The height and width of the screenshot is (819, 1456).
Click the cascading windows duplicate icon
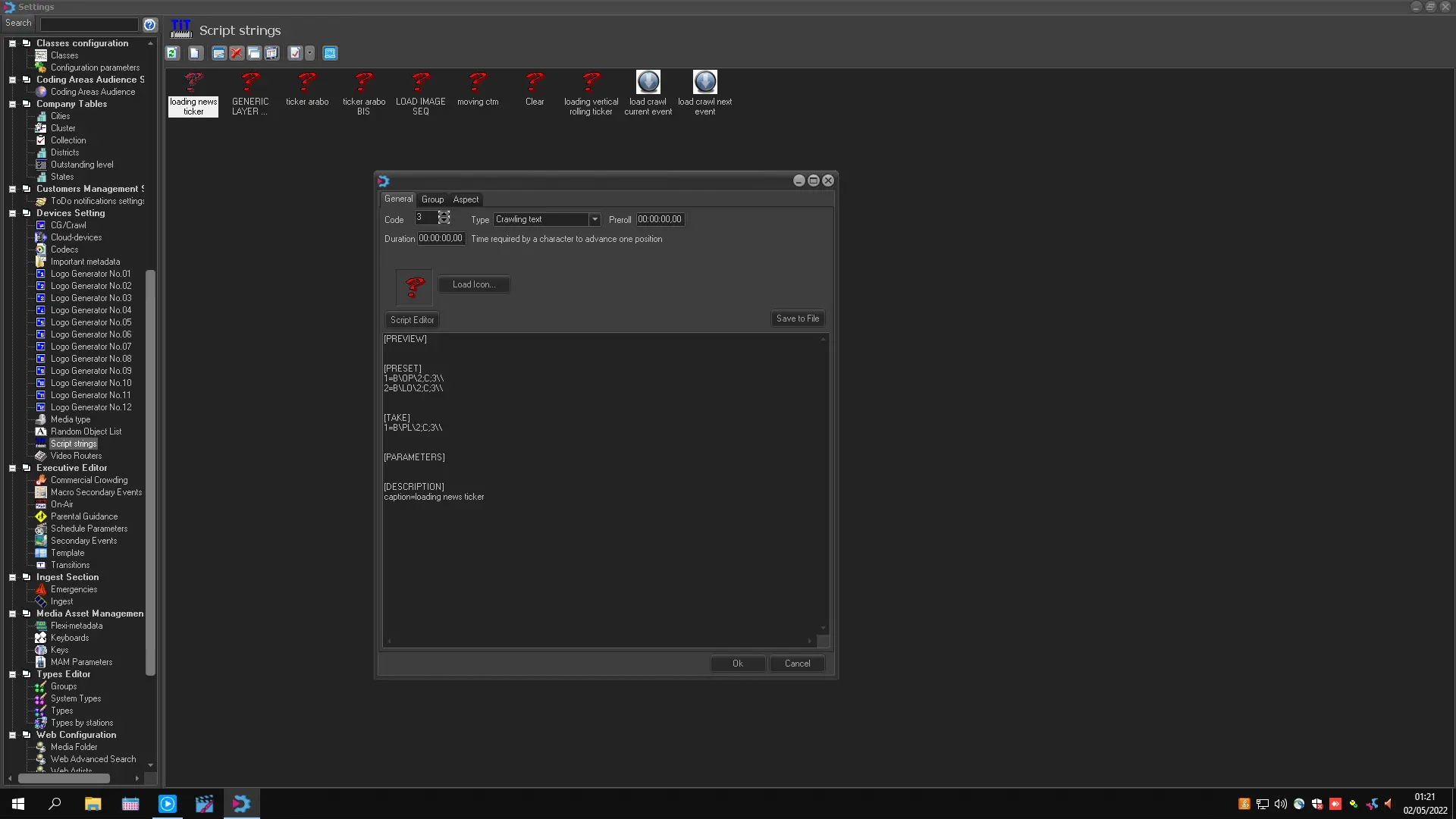click(x=254, y=53)
